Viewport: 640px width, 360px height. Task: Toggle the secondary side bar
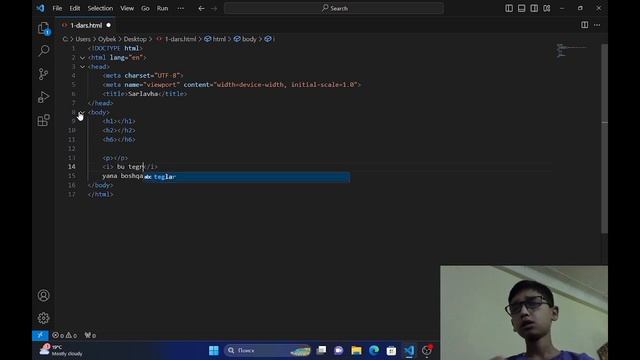coord(534,8)
